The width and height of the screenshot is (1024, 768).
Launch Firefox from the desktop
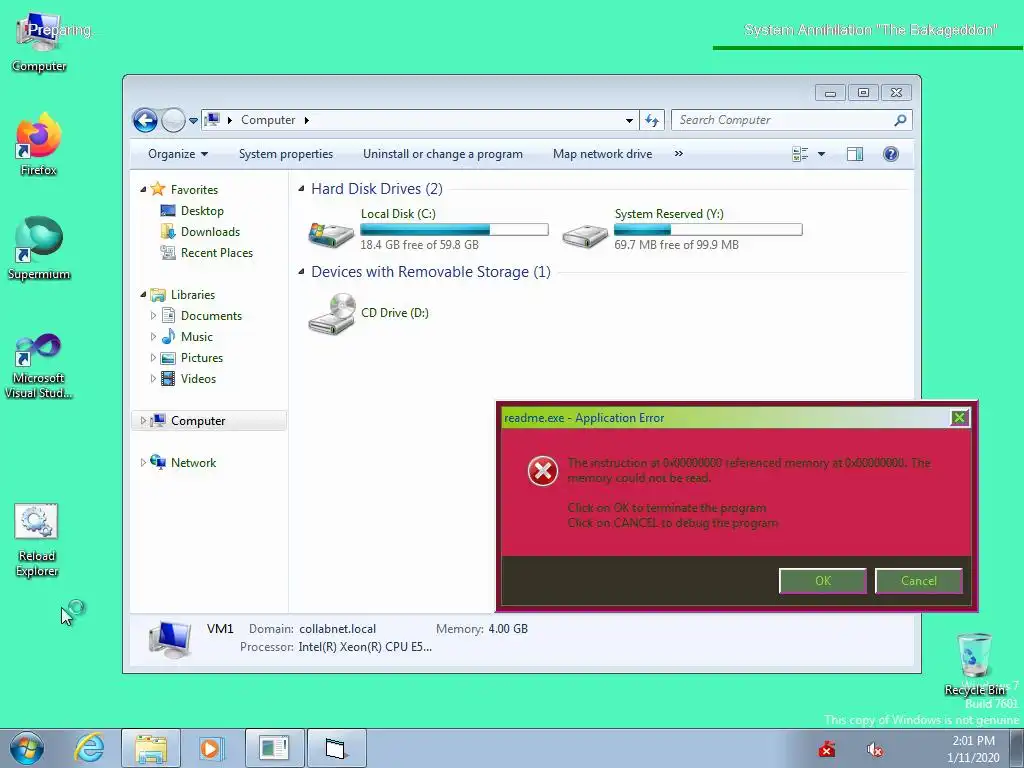[x=39, y=145]
